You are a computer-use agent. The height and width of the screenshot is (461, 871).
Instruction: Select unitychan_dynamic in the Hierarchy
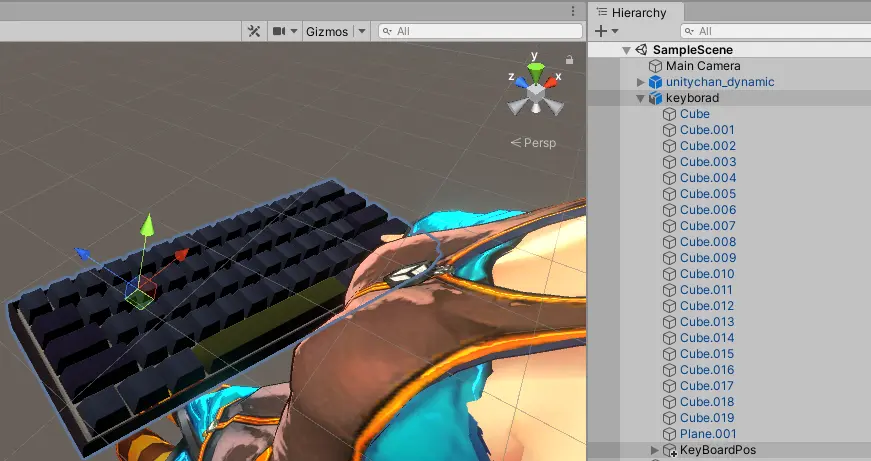(x=720, y=82)
